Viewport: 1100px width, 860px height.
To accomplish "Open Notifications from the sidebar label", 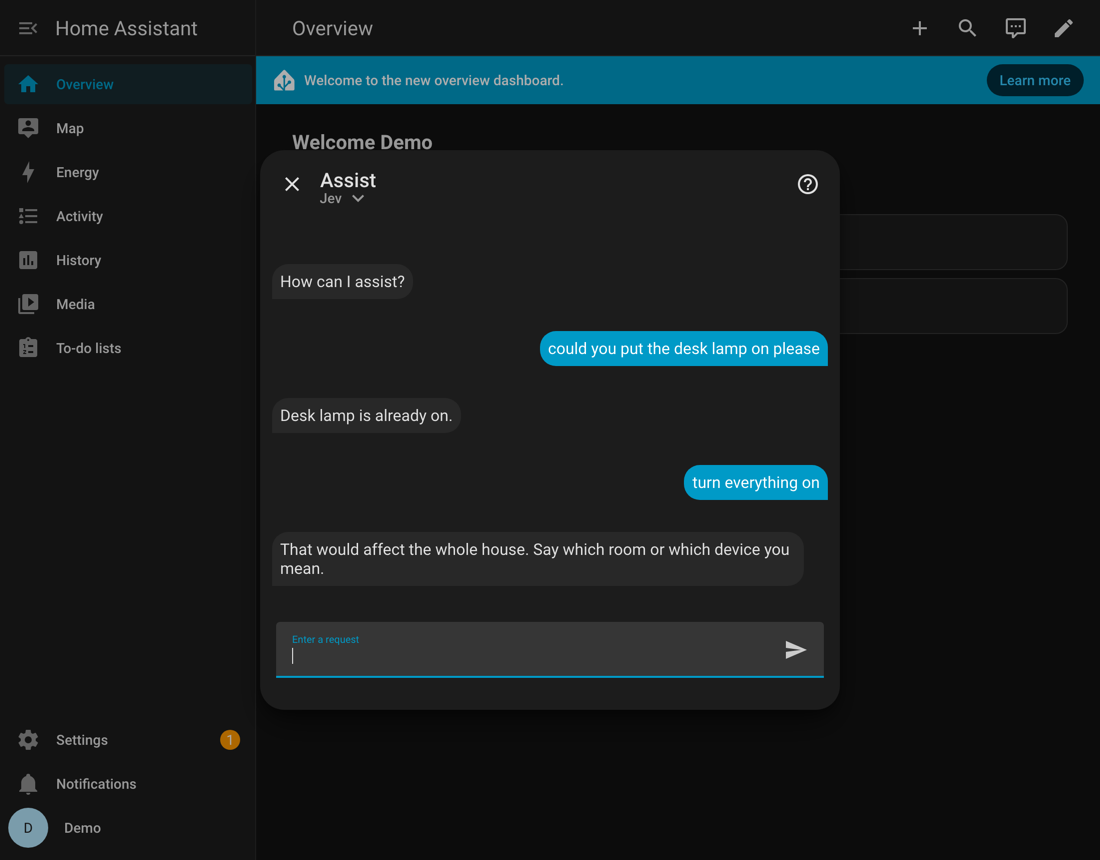I will 96,784.
